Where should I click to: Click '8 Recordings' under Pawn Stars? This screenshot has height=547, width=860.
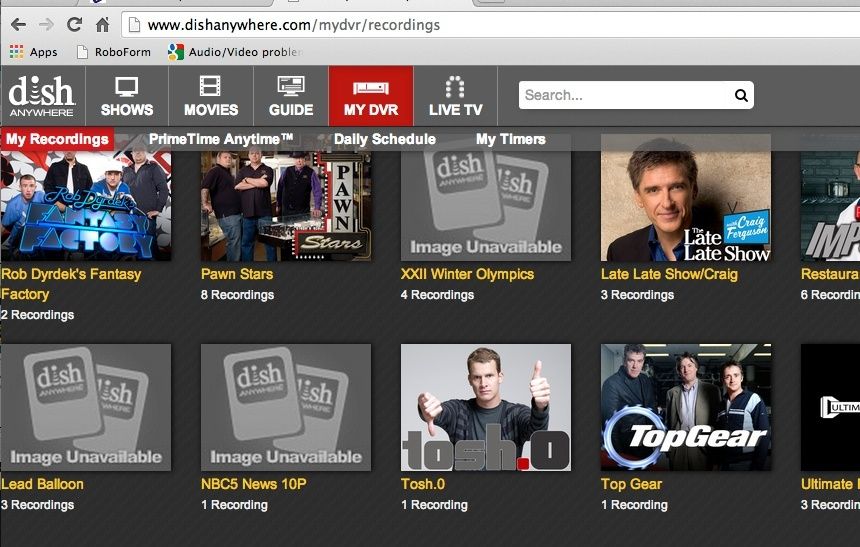tap(237, 295)
